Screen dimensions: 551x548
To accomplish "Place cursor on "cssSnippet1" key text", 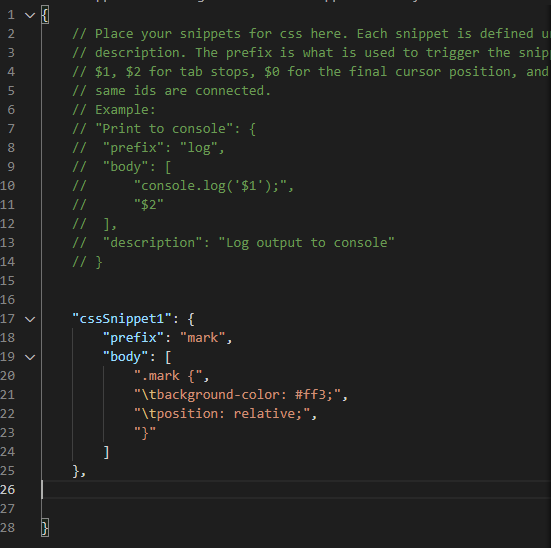I will (x=122, y=319).
